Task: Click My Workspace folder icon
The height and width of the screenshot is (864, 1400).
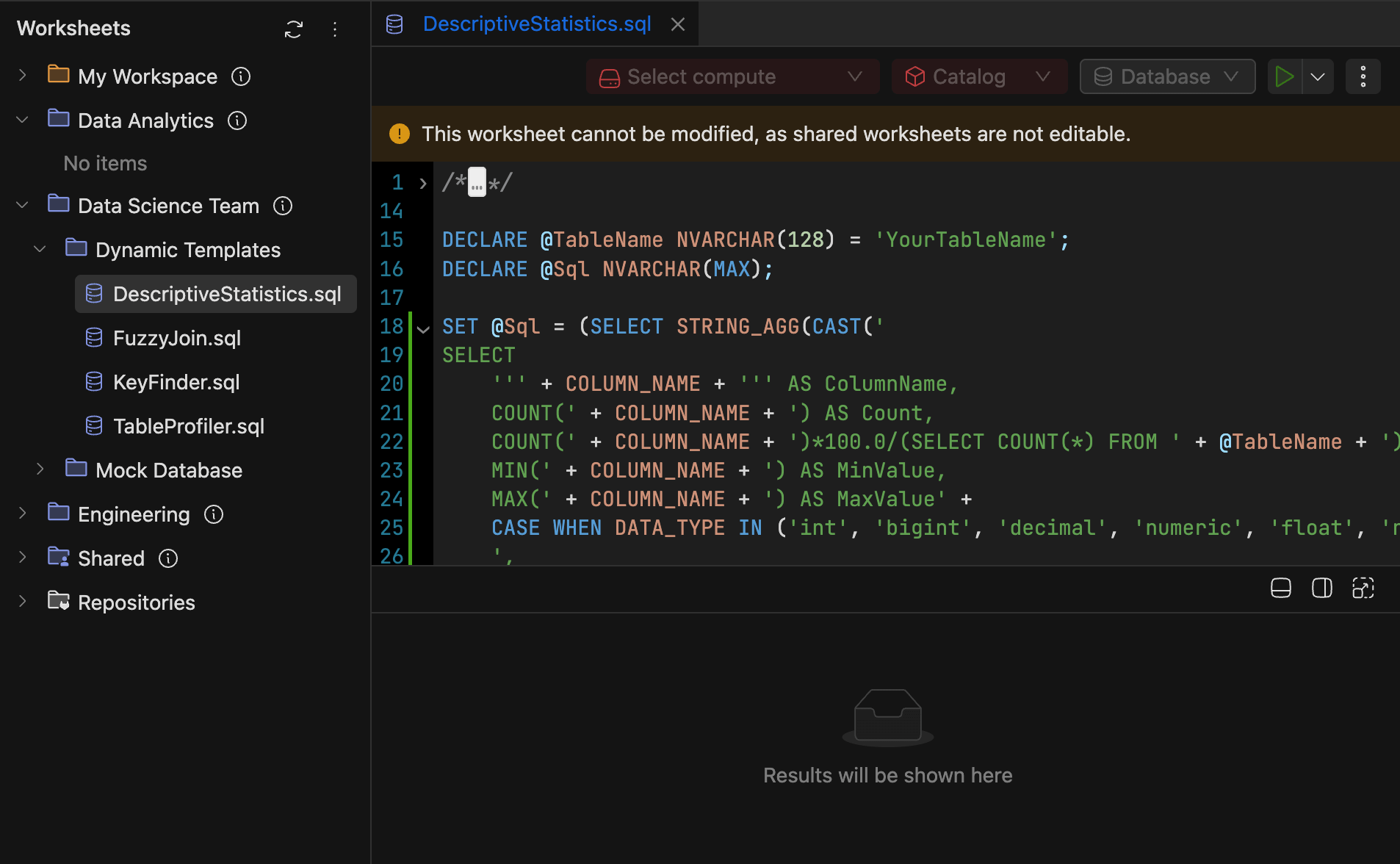Action: click(x=59, y=75)
